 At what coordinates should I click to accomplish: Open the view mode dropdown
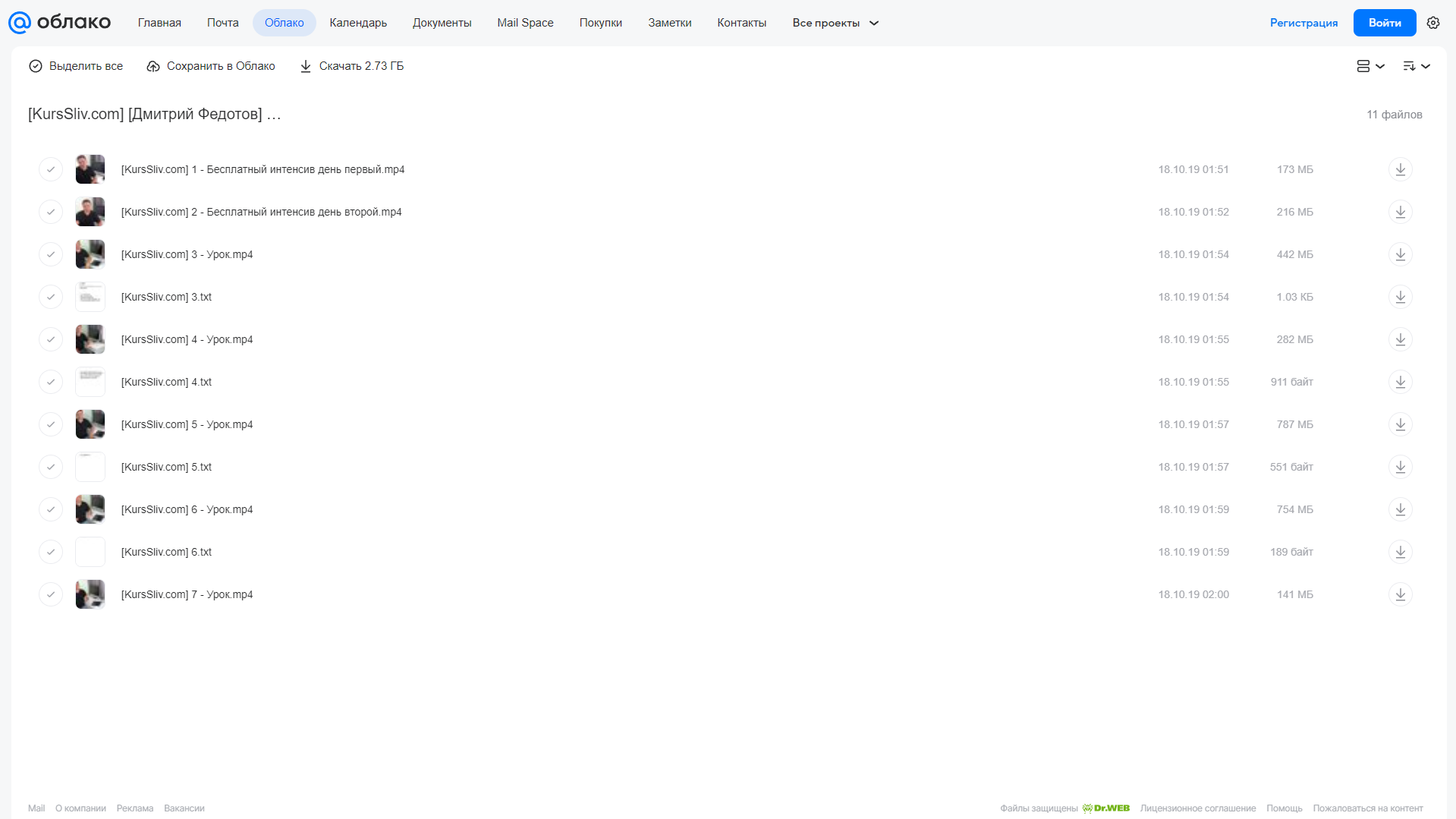[1370, 66]
